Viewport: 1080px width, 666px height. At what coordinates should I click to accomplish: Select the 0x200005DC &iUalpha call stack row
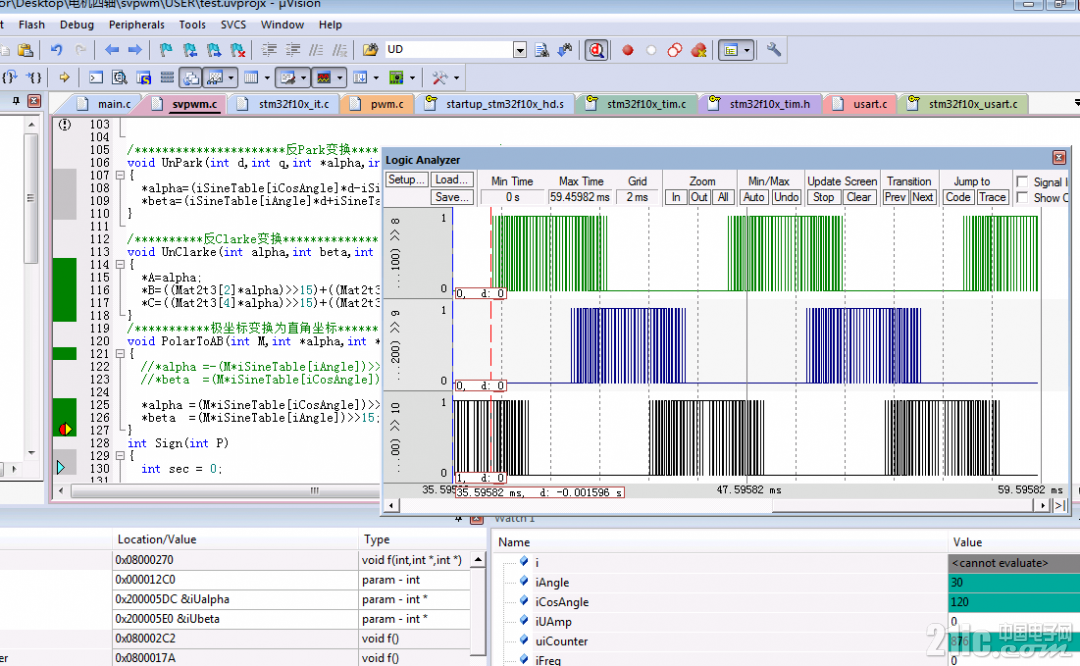(x=234, y=599)
